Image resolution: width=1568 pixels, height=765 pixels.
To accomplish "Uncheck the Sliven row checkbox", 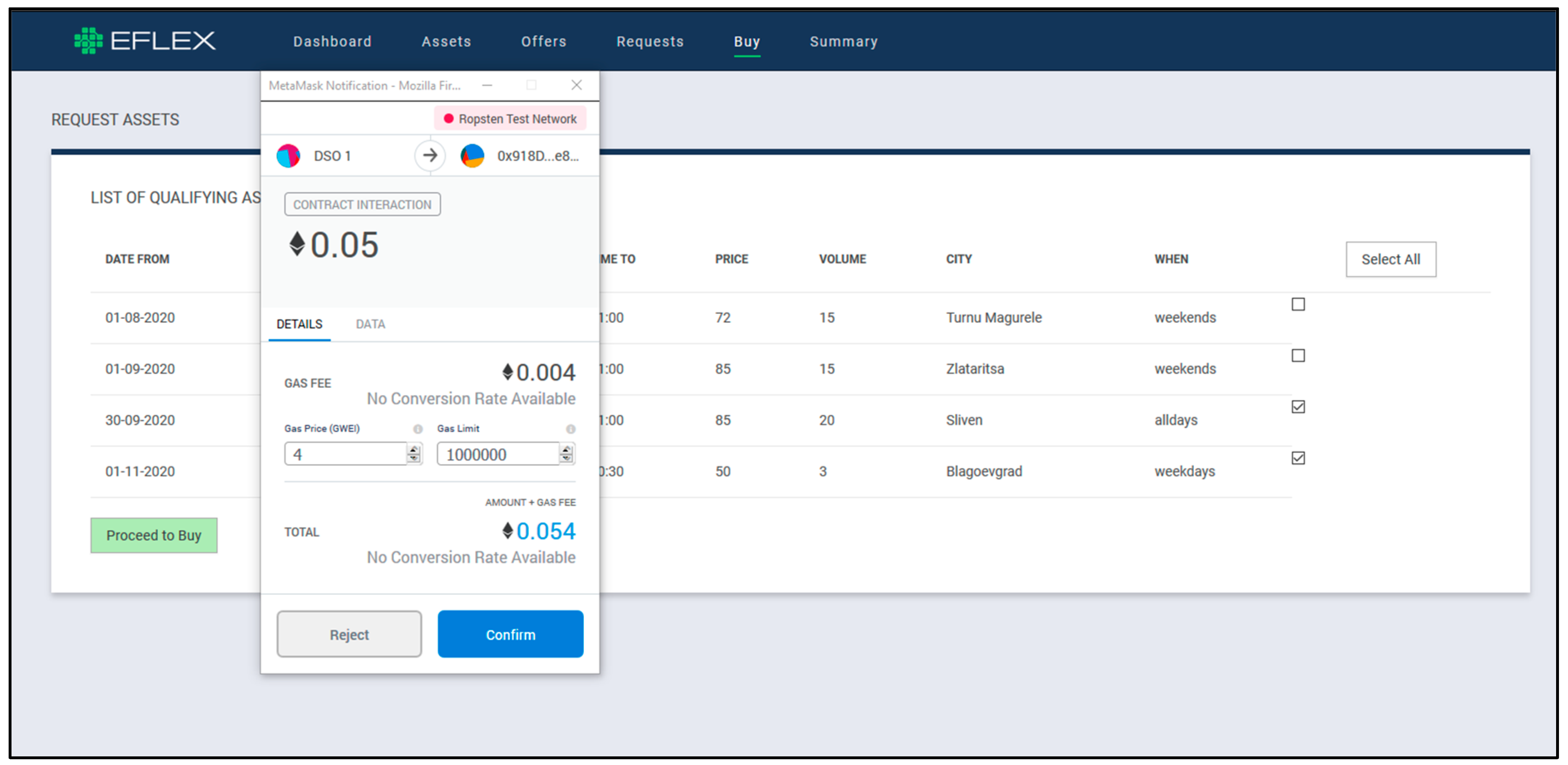I will point(1298,407).
